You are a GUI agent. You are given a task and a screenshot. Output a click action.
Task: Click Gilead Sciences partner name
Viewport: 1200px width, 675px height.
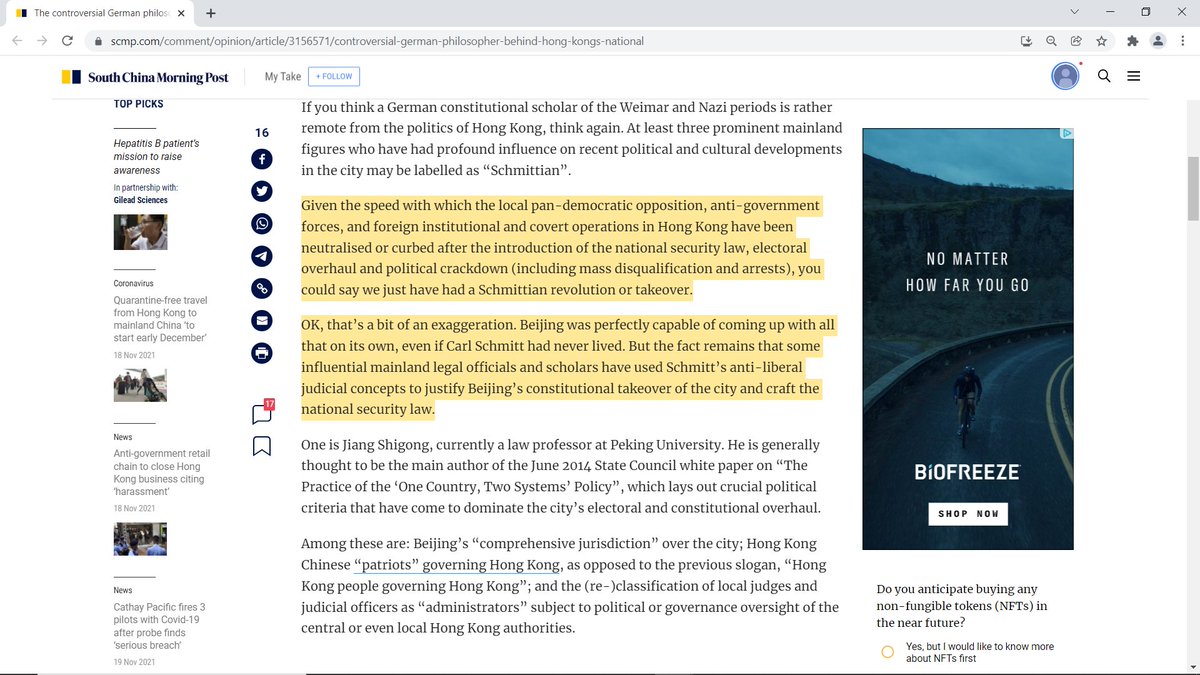[139, 200]
